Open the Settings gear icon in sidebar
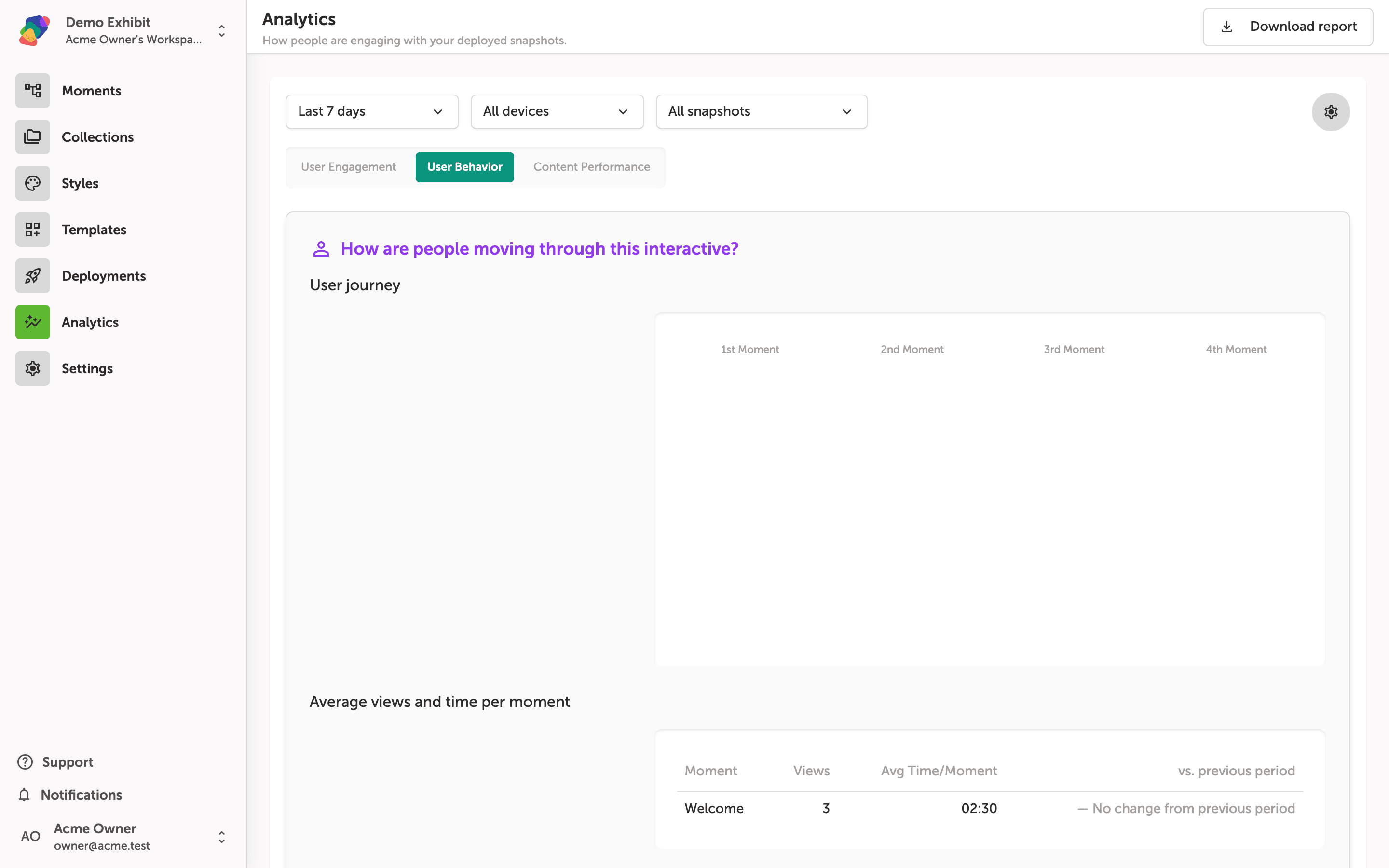The image size is (1389, 868). [33, 368]
